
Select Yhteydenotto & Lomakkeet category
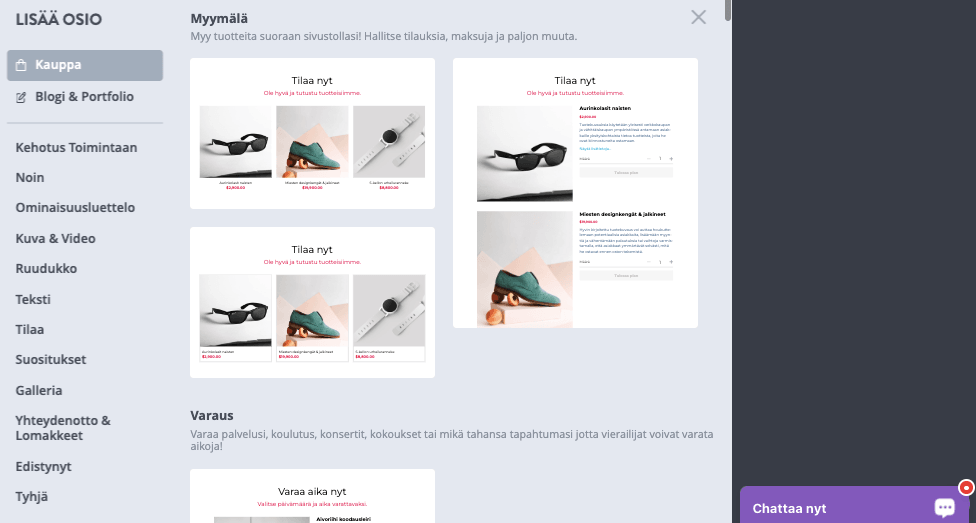pos(63,428)
